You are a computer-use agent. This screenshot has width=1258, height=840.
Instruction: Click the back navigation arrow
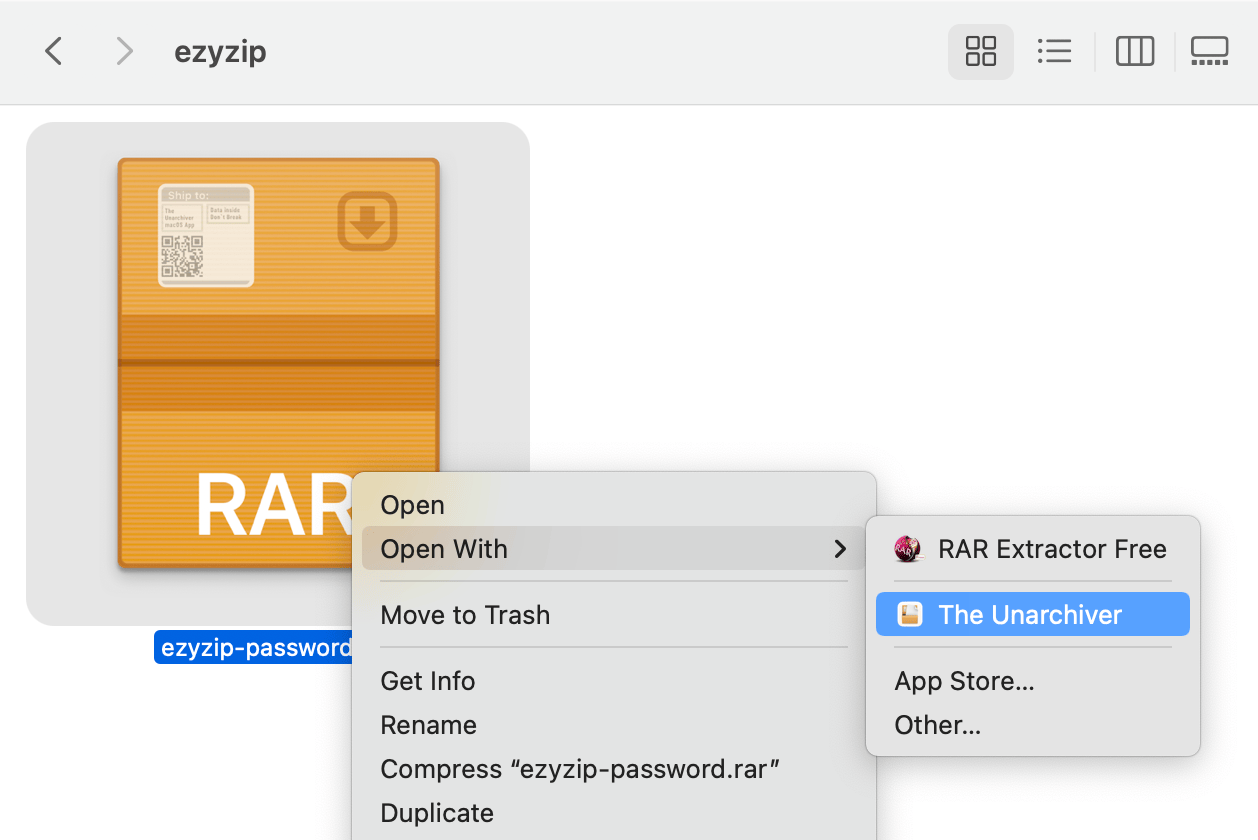coord(53,51)
